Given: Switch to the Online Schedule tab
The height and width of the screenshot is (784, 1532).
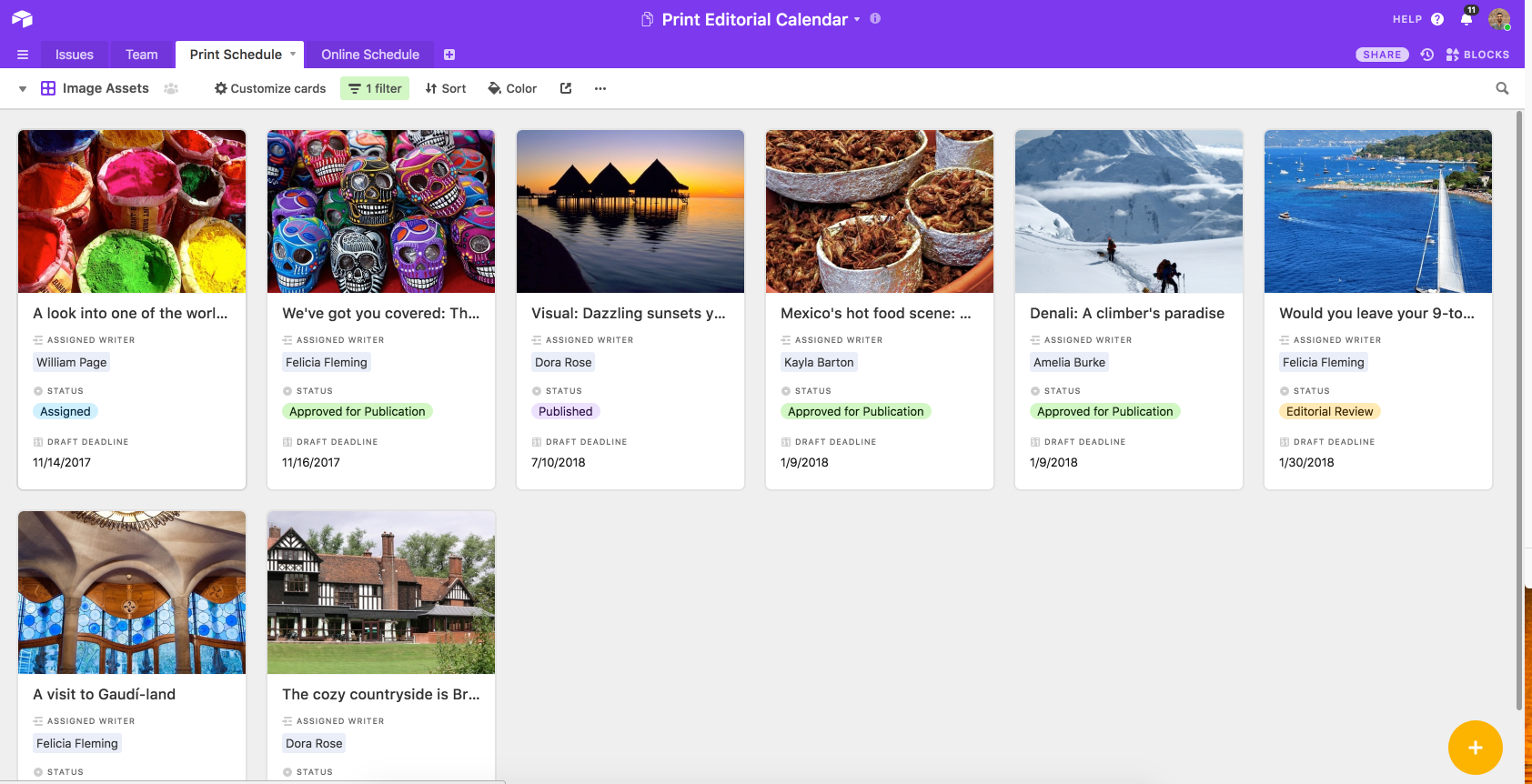Looking at the screenshot, I should click(x=370, y=55).
